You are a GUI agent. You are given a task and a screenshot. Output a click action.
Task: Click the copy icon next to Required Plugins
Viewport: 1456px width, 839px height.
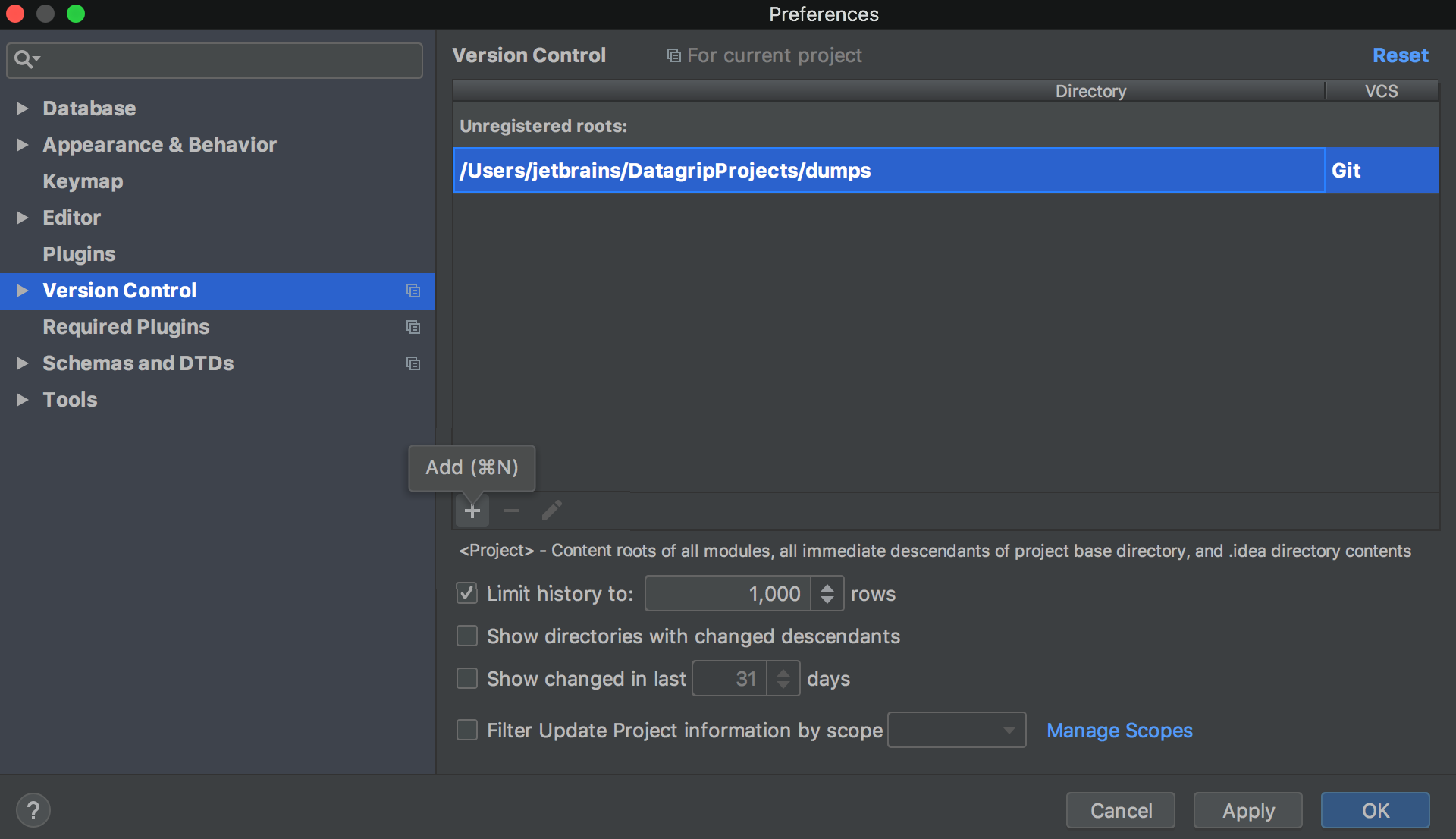tap(414, 327)
